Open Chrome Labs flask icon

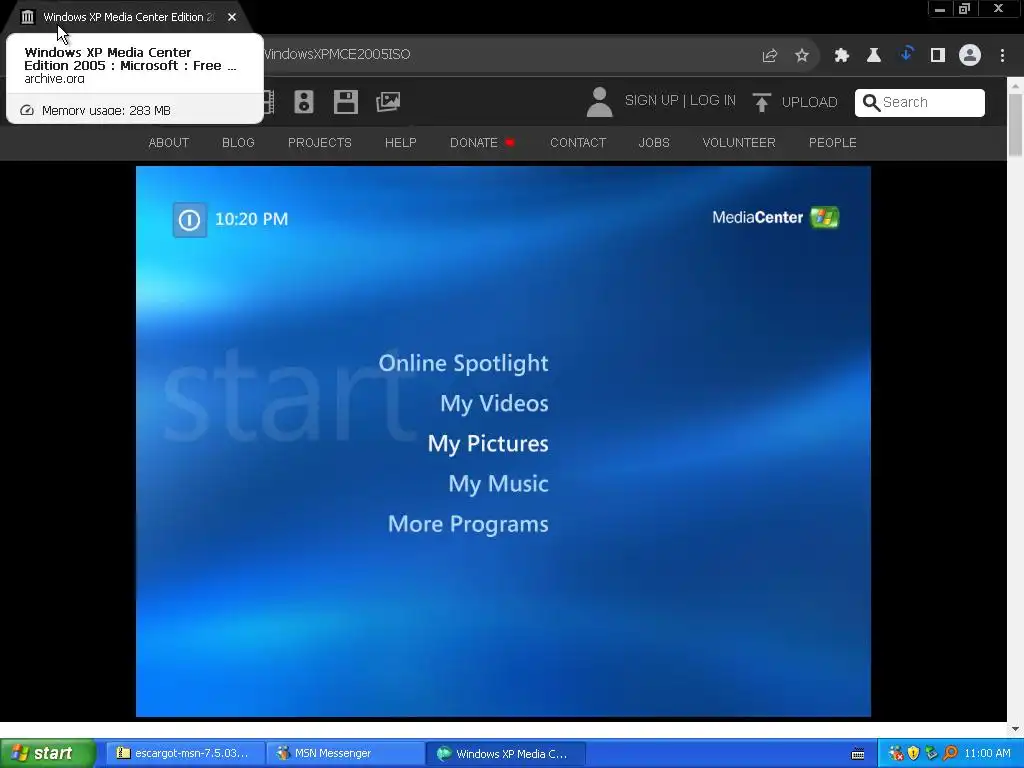pyautogui.click(x=874, y=56)
